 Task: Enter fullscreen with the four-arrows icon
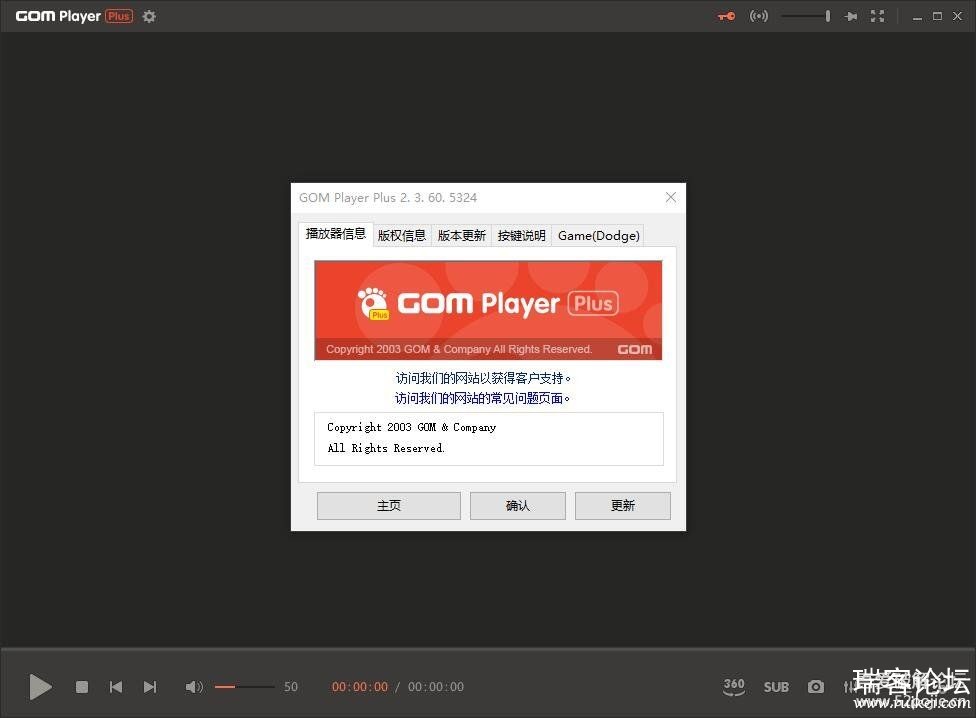(878, 16)
